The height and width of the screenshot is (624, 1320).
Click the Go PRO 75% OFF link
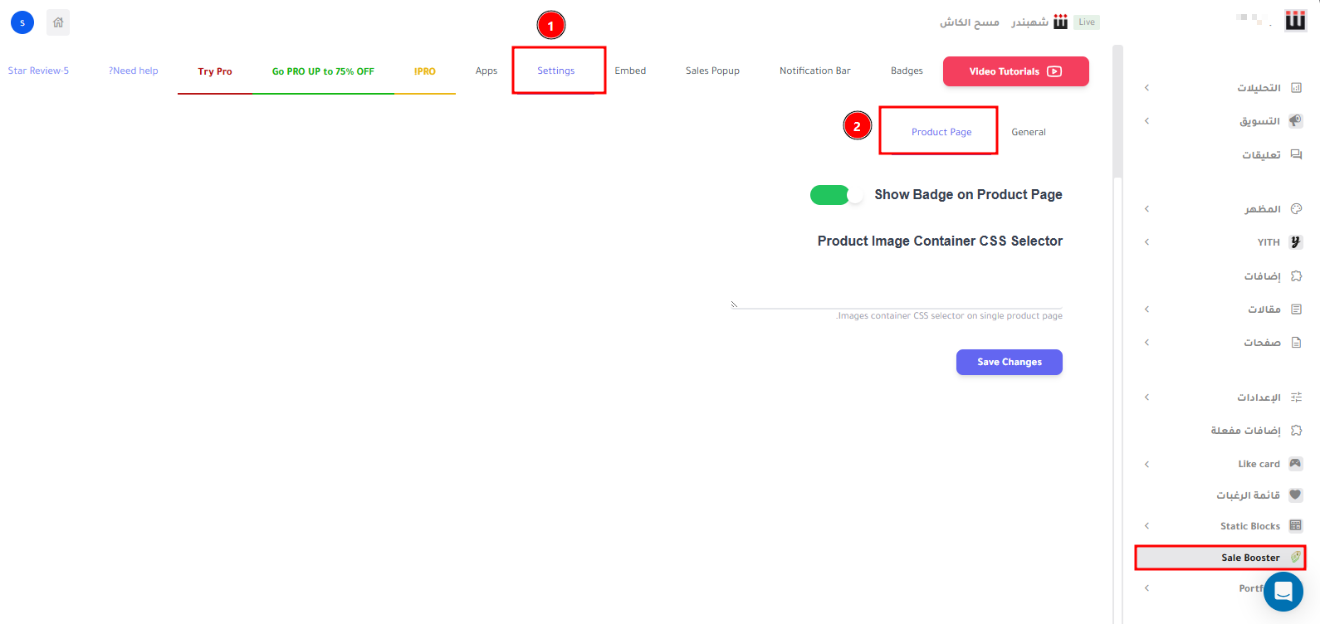point(323,72)
